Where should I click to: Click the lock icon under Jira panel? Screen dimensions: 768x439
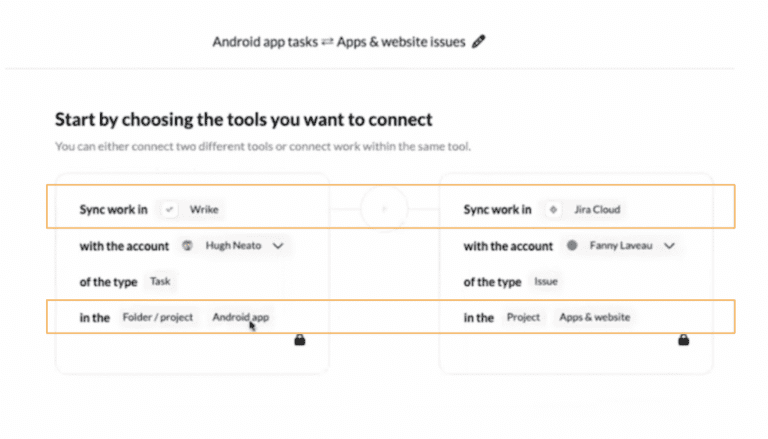(x=684, y=340)
